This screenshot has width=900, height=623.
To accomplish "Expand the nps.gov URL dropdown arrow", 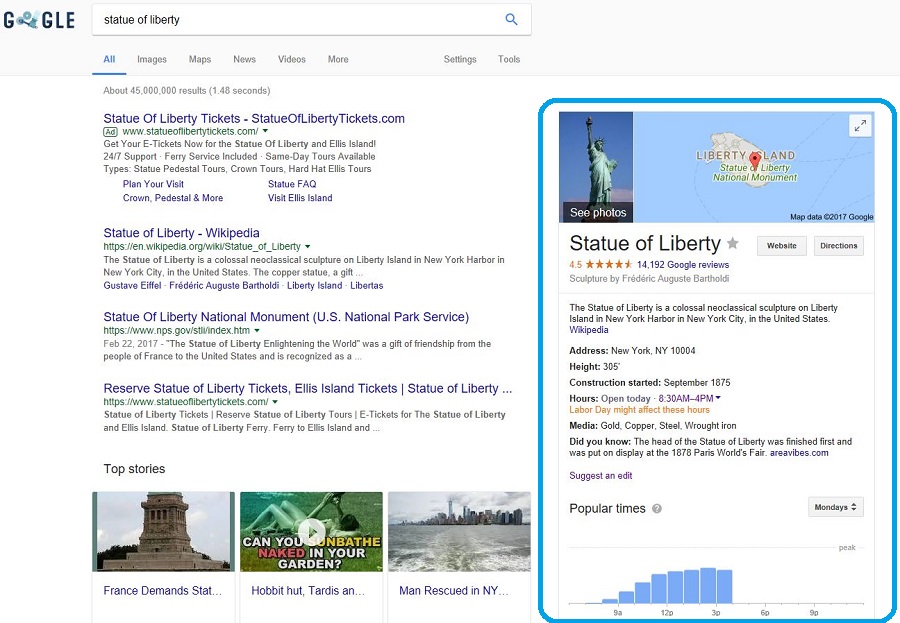I will click(257, 330).
